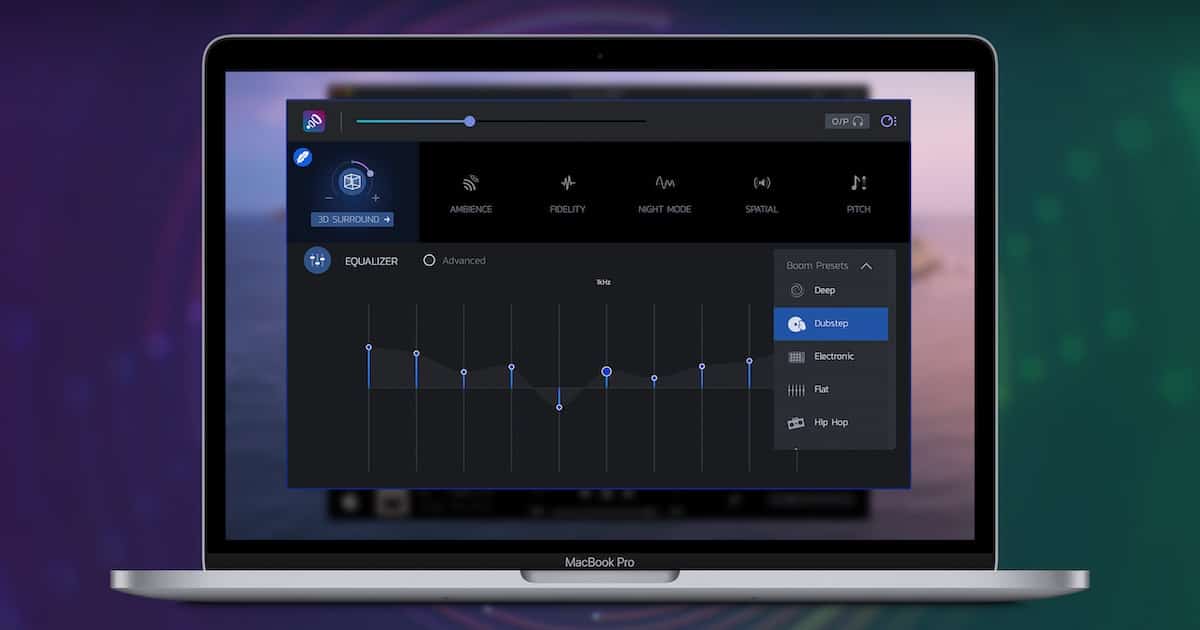Choose the Deep preset

[825, 291]
